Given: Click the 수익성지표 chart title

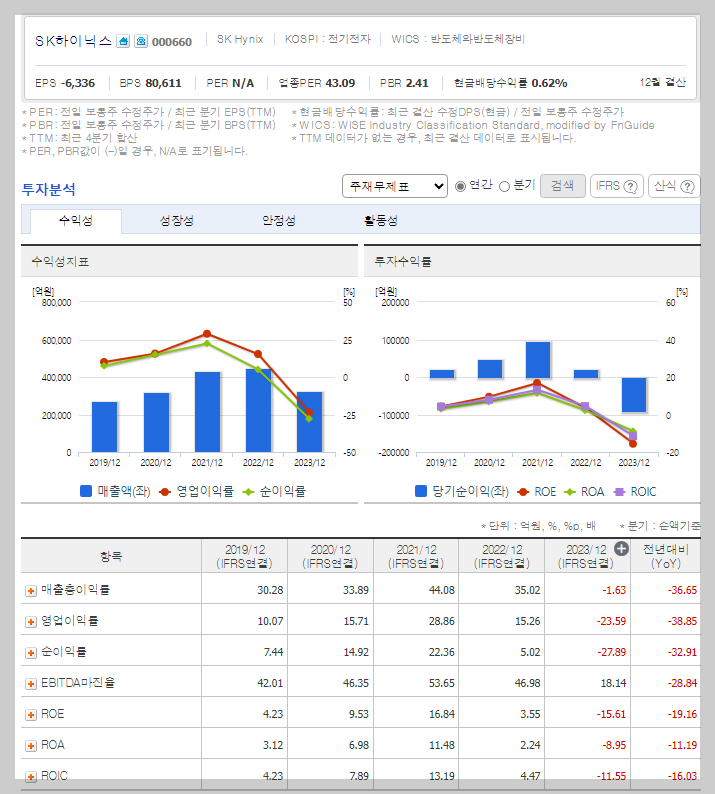Looking at the screenshot, I should [x=60, y=262].
